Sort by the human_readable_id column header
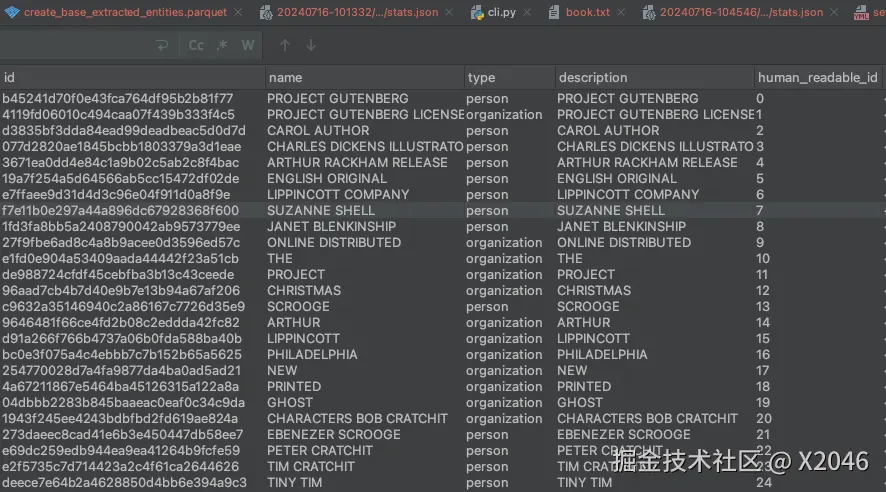This screenshot has width=886, height=492. 818,77
